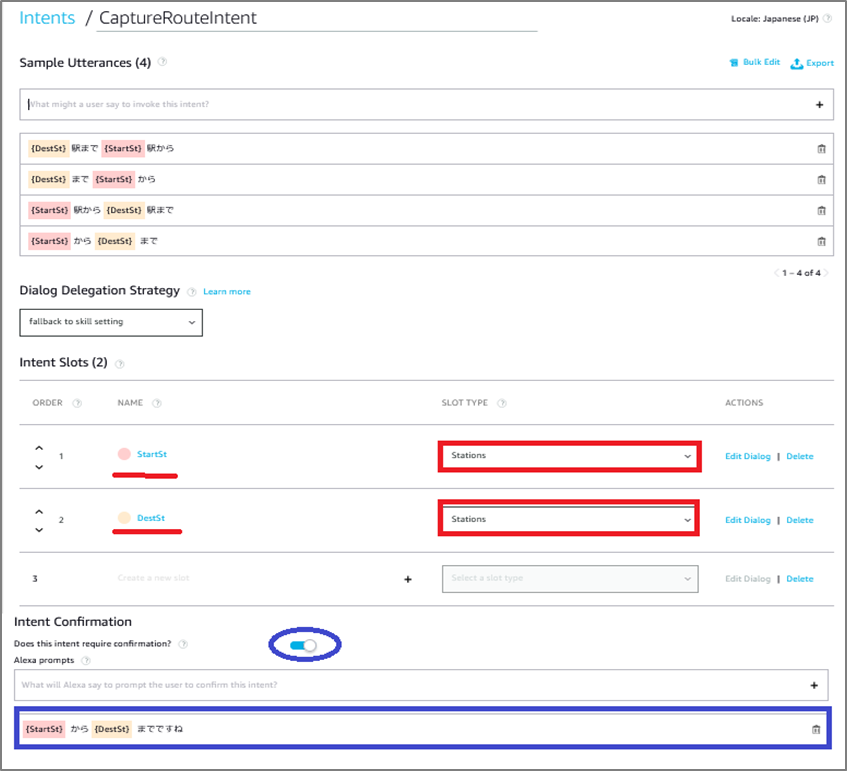The width and height of the screenshot is (847, 771).
Task: Move DestSt slot up
Action: (x=39, y=511)
